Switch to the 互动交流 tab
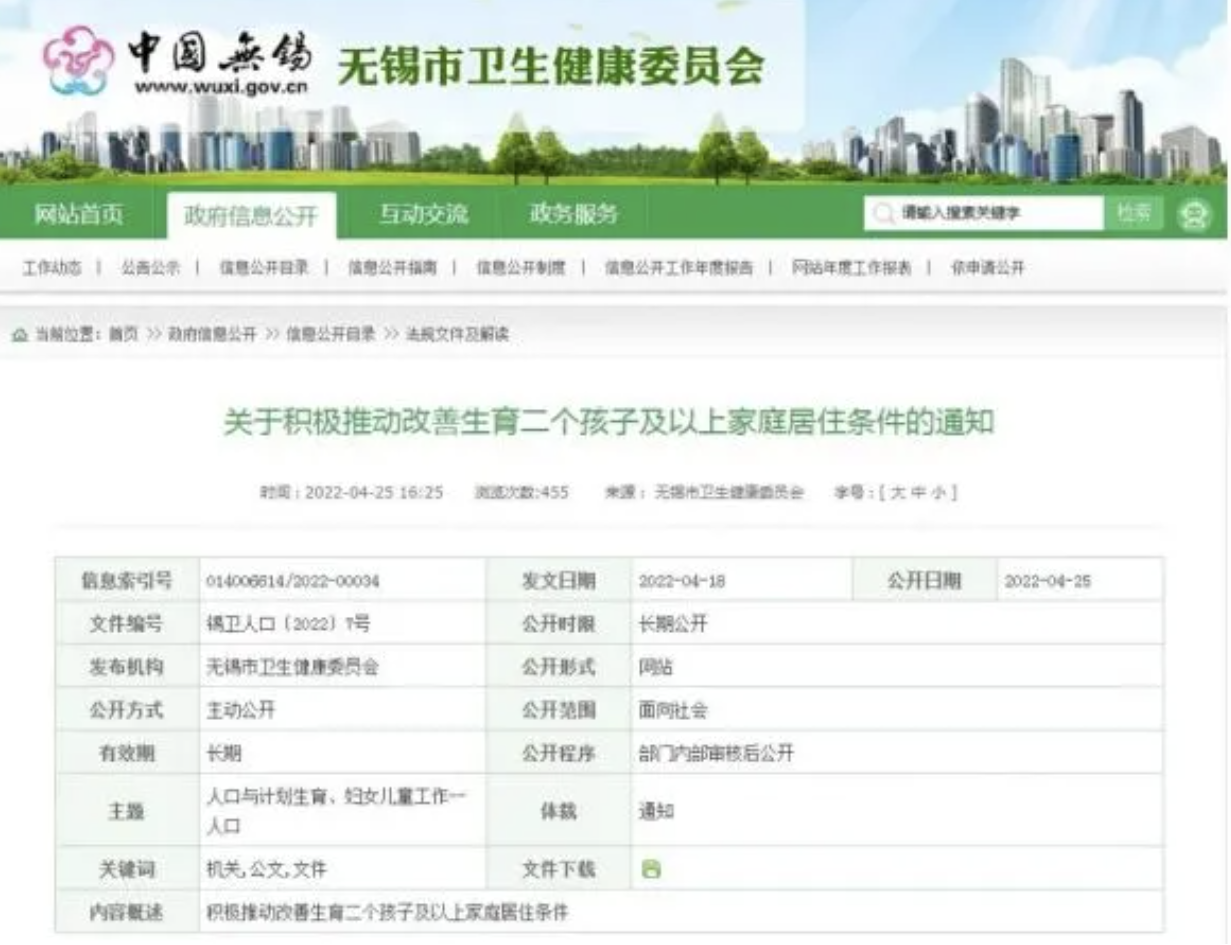Image resolution: width=1231 pixels, height=945 pixels. point(423,214)
